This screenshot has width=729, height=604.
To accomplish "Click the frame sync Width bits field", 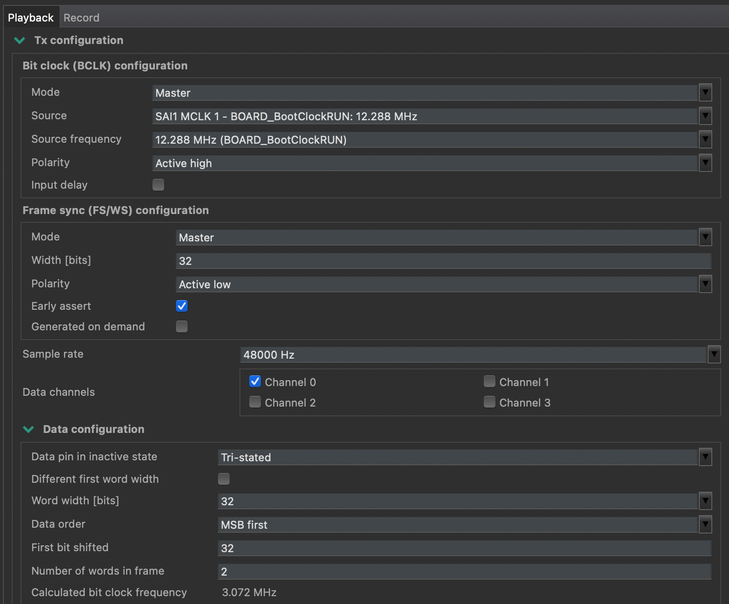I will pyautogui.click(x=443, y=261).
